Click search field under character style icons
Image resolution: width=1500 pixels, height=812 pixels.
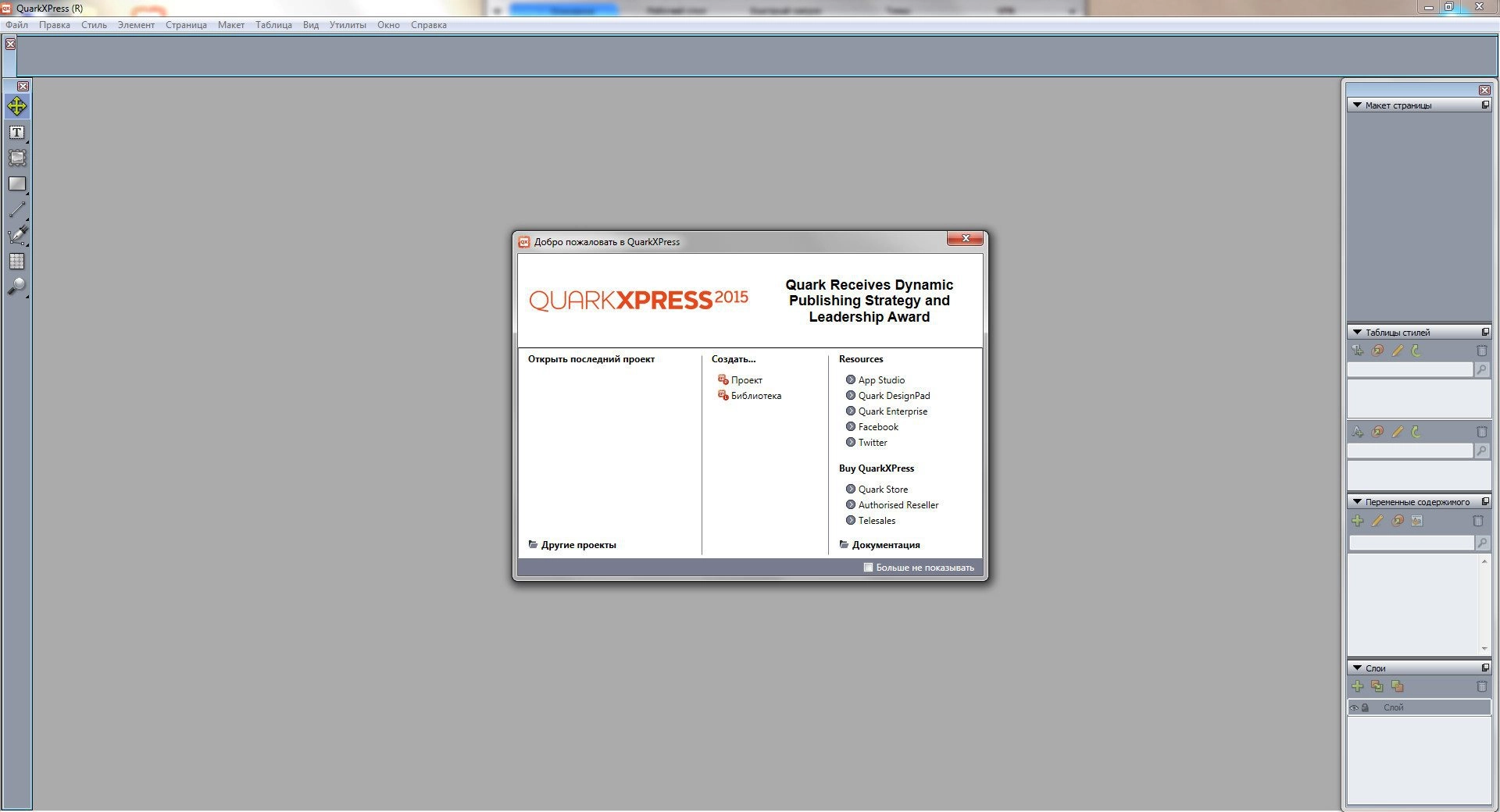click(1410, 451)
